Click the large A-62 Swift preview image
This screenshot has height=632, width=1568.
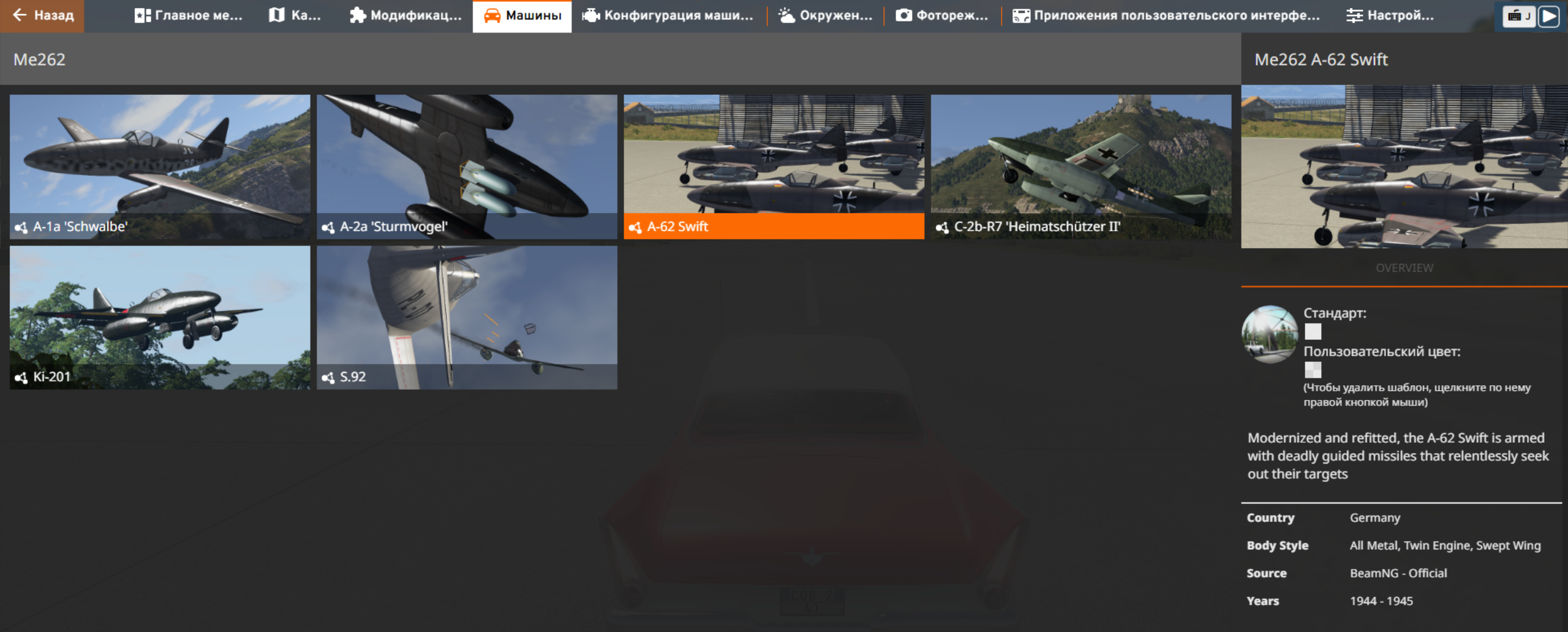1404,167
